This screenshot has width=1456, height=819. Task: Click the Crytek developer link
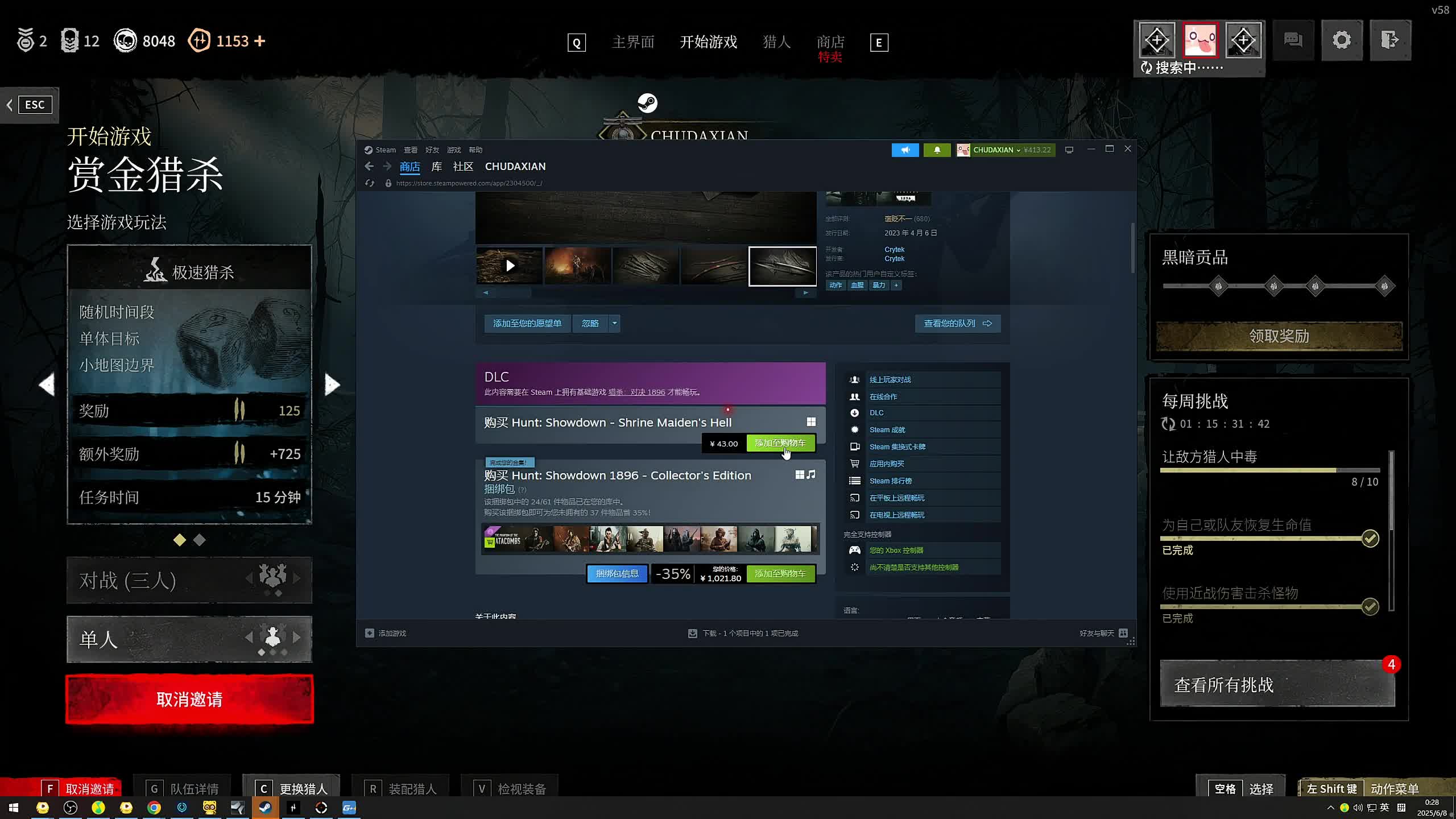pyautogui.click(x=894, y=250)
